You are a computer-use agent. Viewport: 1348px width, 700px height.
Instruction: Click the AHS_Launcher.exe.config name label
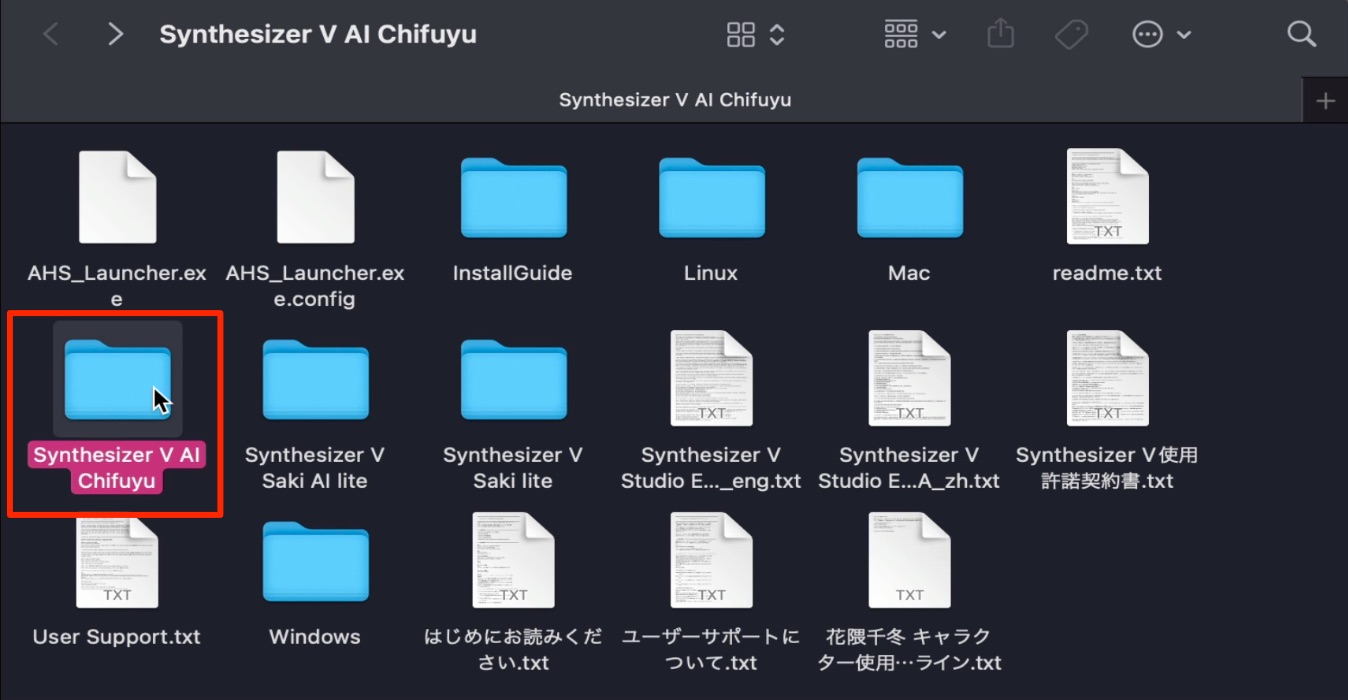[x=315, y=286]
